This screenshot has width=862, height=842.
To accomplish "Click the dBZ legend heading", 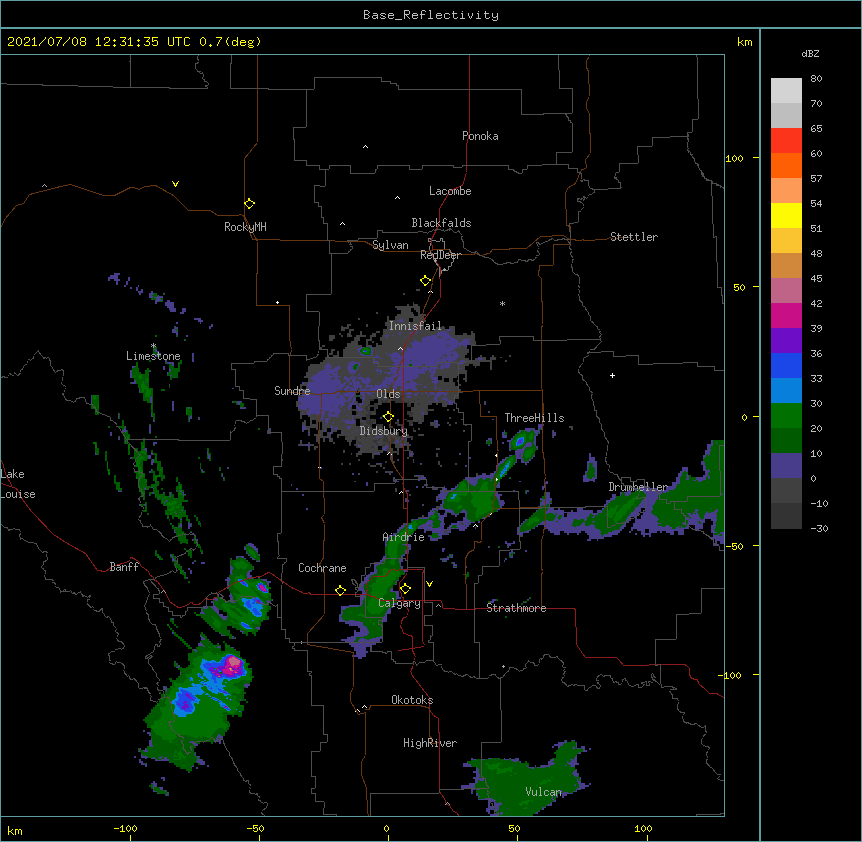I will [x=810, y=53].
